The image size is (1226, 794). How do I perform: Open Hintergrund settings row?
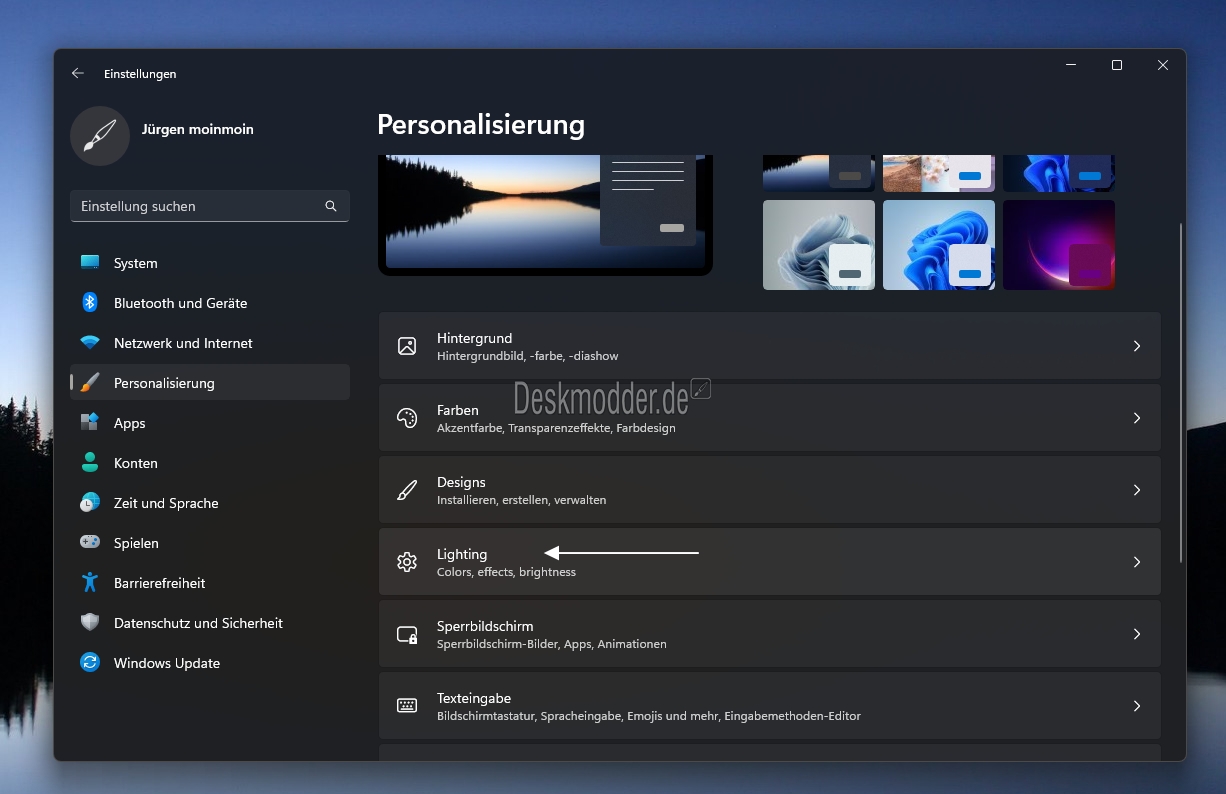(x=769, y=346)
